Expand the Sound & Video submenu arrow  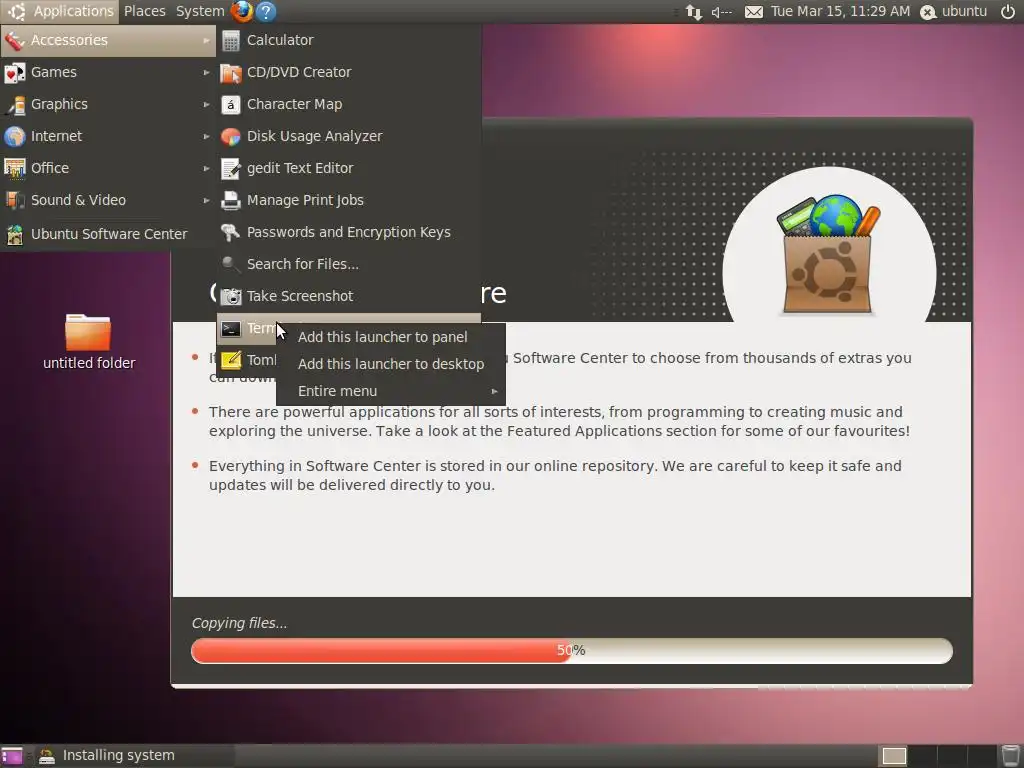click(x=206, y=200)
